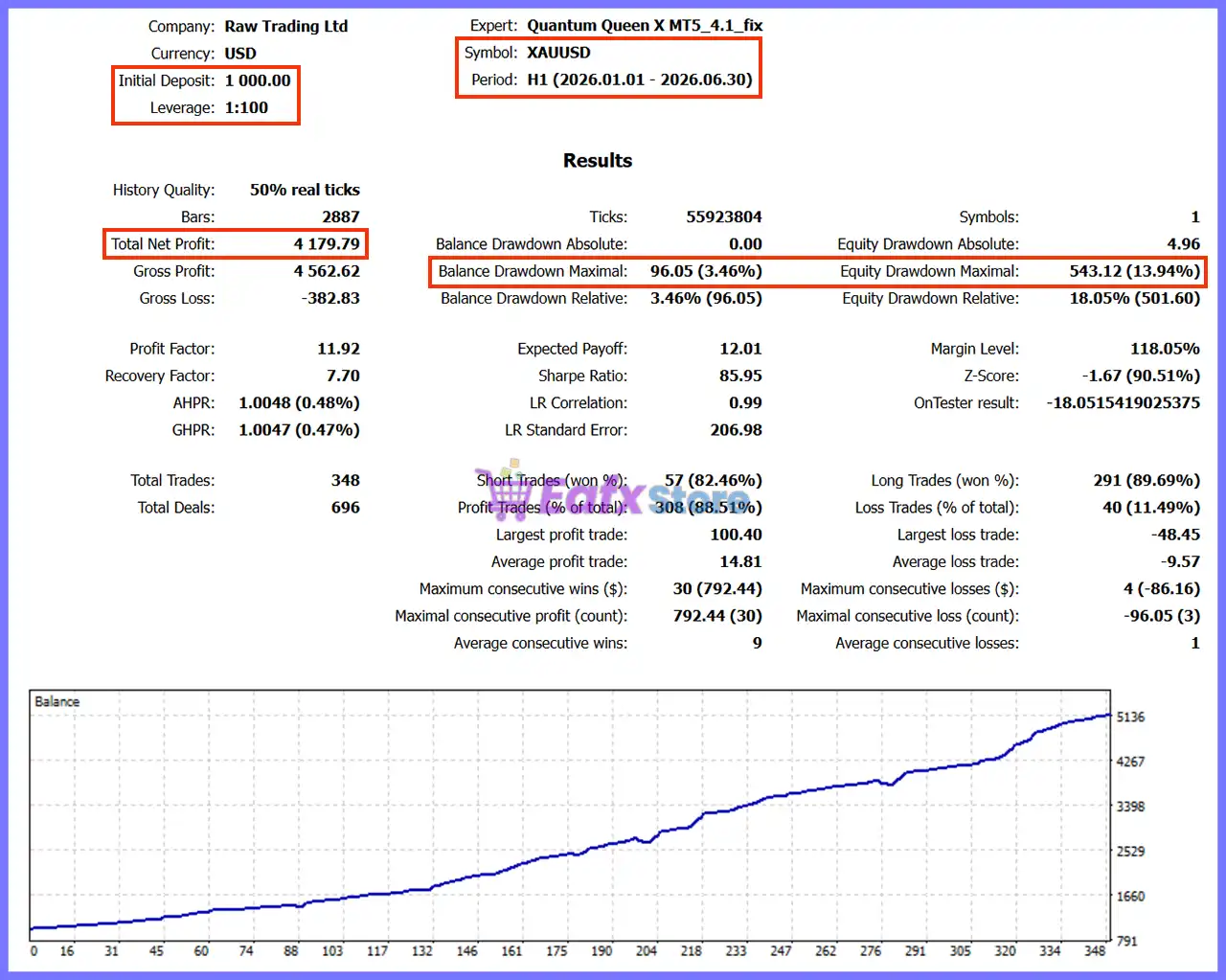Click the AHPR value '1.0048 (0.48%)'
The width and height of the screenshot is (1226, 980).
pos(299,402)
